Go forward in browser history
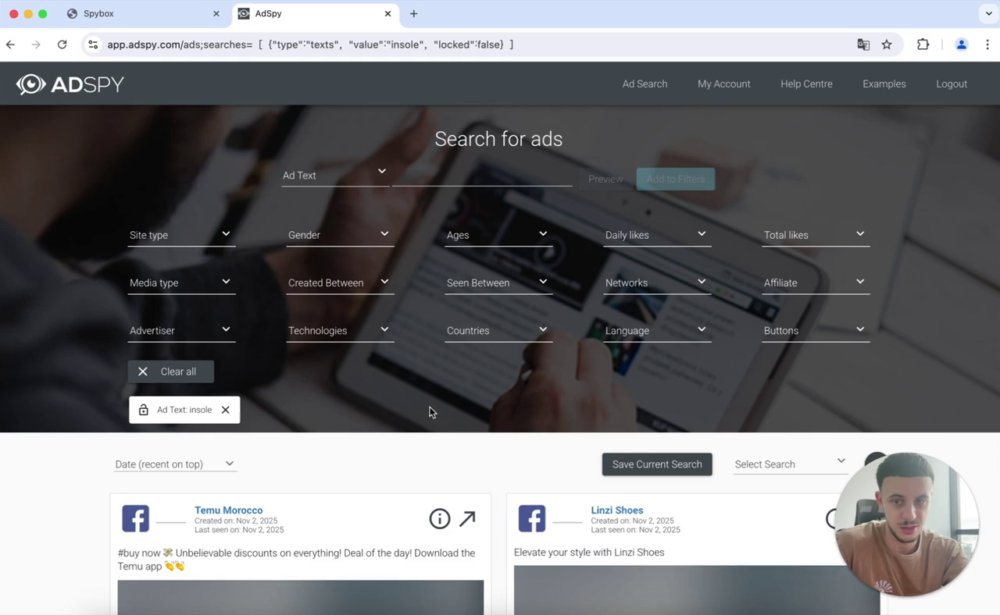The image size is (1000, 615). coord(36,45)
